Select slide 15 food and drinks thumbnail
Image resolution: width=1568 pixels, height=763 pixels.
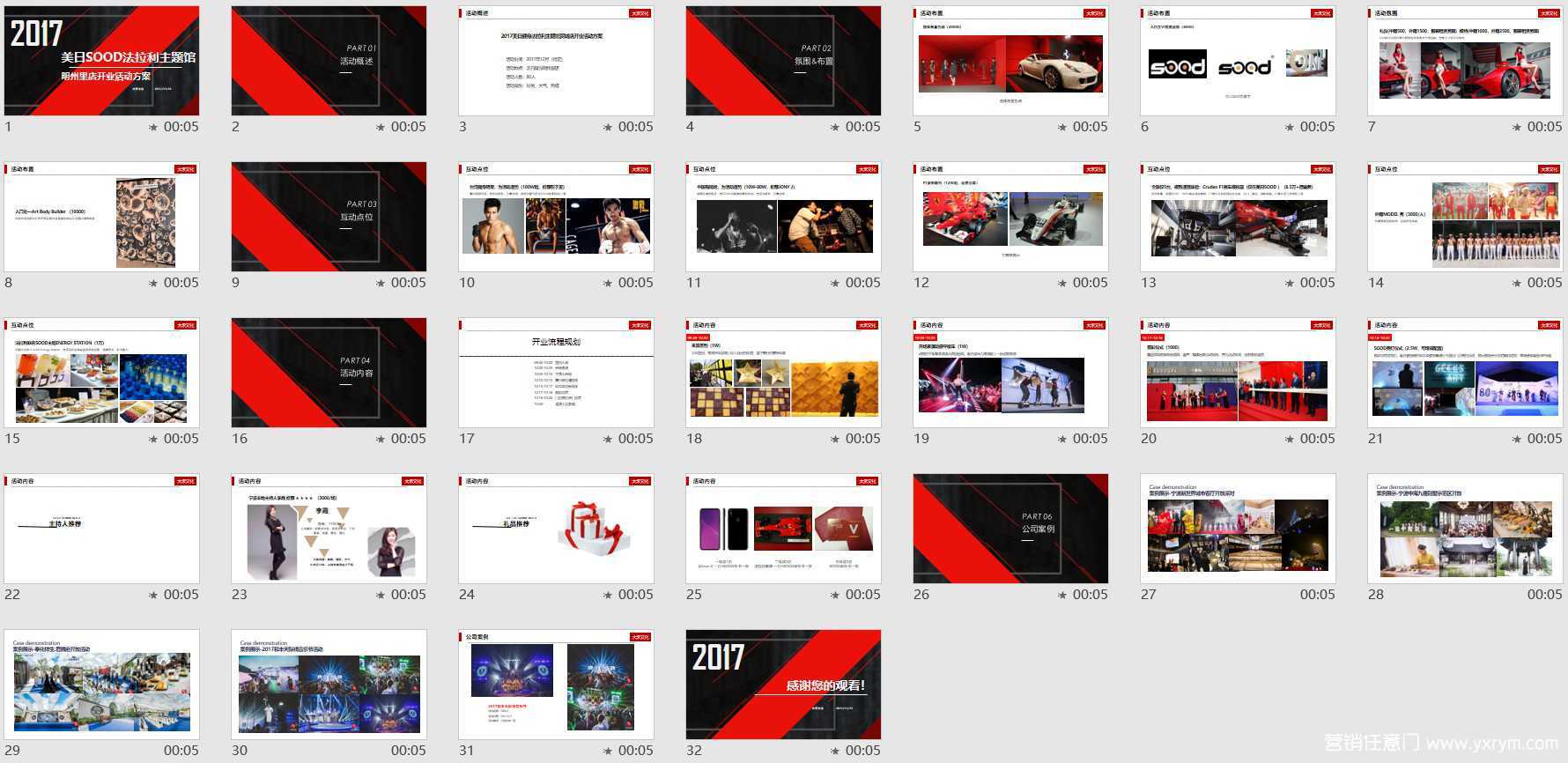click(102, 373)
